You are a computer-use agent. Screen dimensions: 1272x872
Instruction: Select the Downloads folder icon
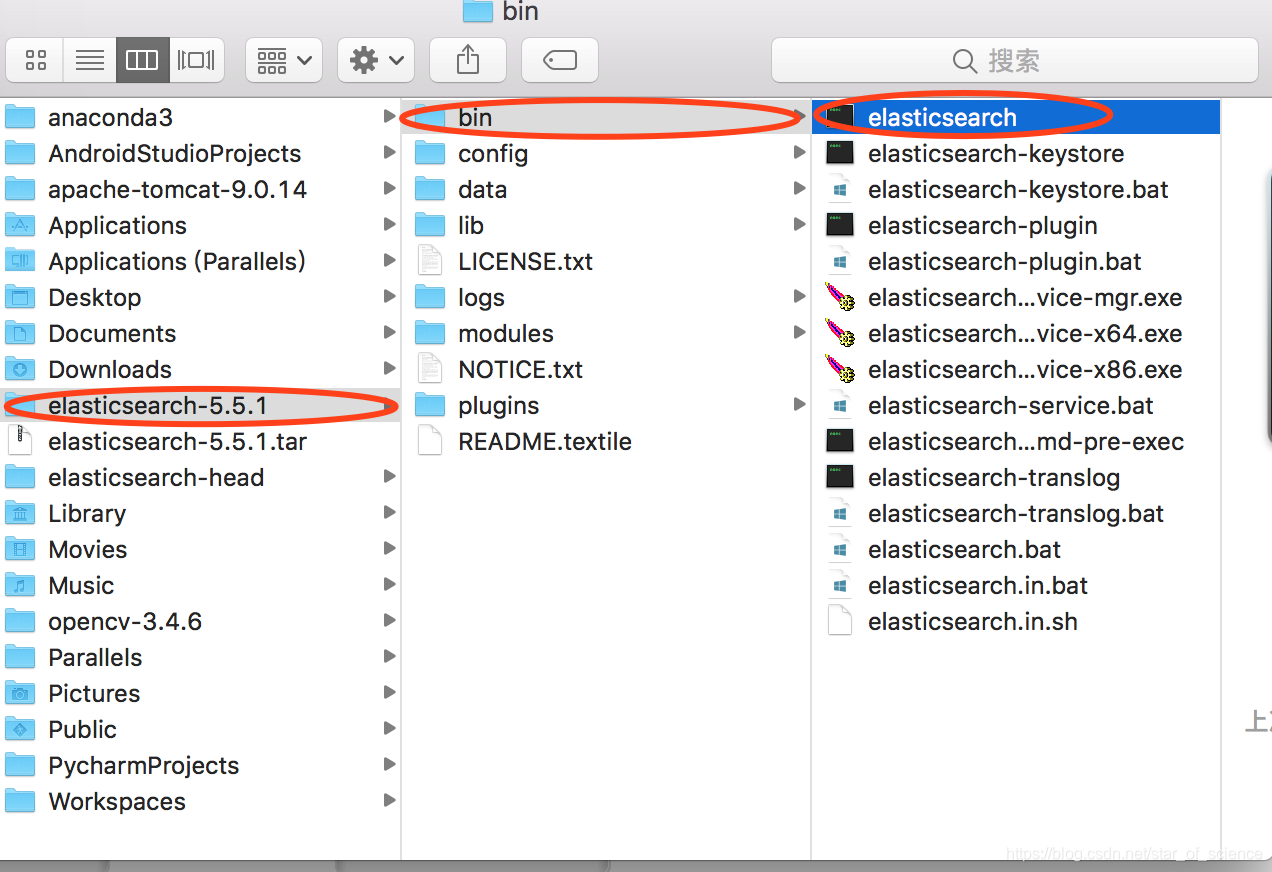[x=20, y=370]
